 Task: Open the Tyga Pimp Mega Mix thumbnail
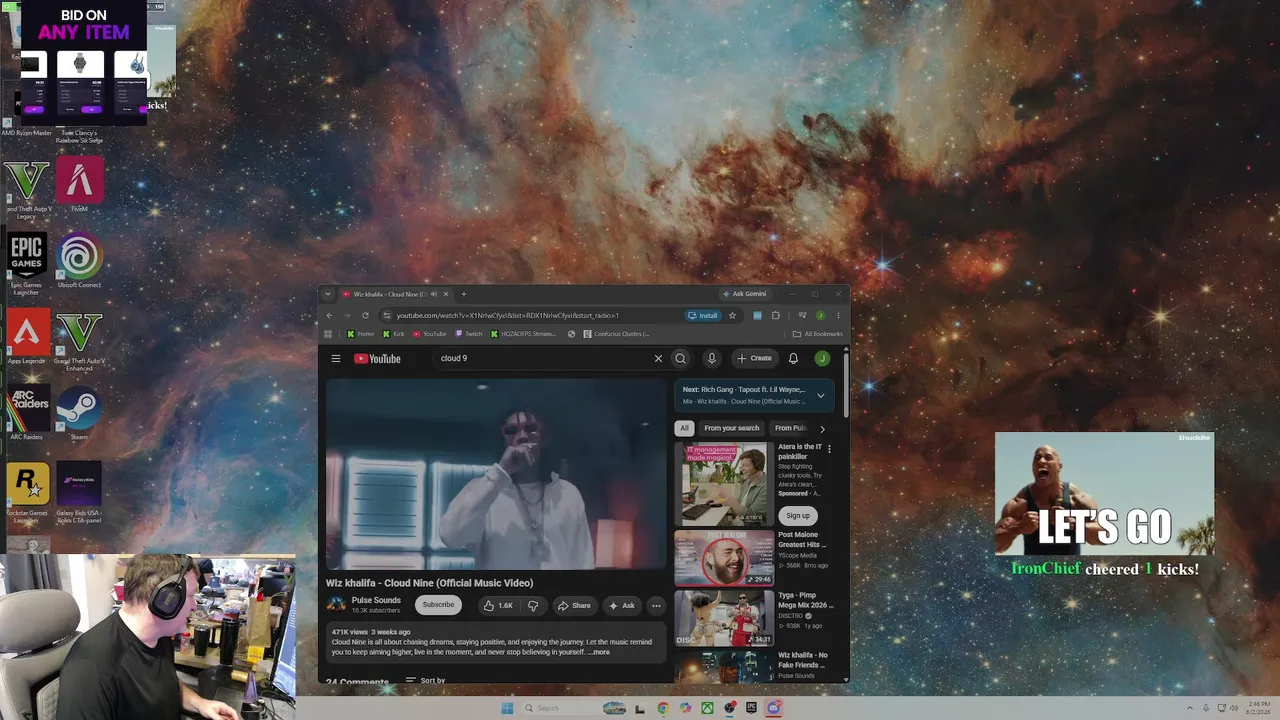click(724, 618)
